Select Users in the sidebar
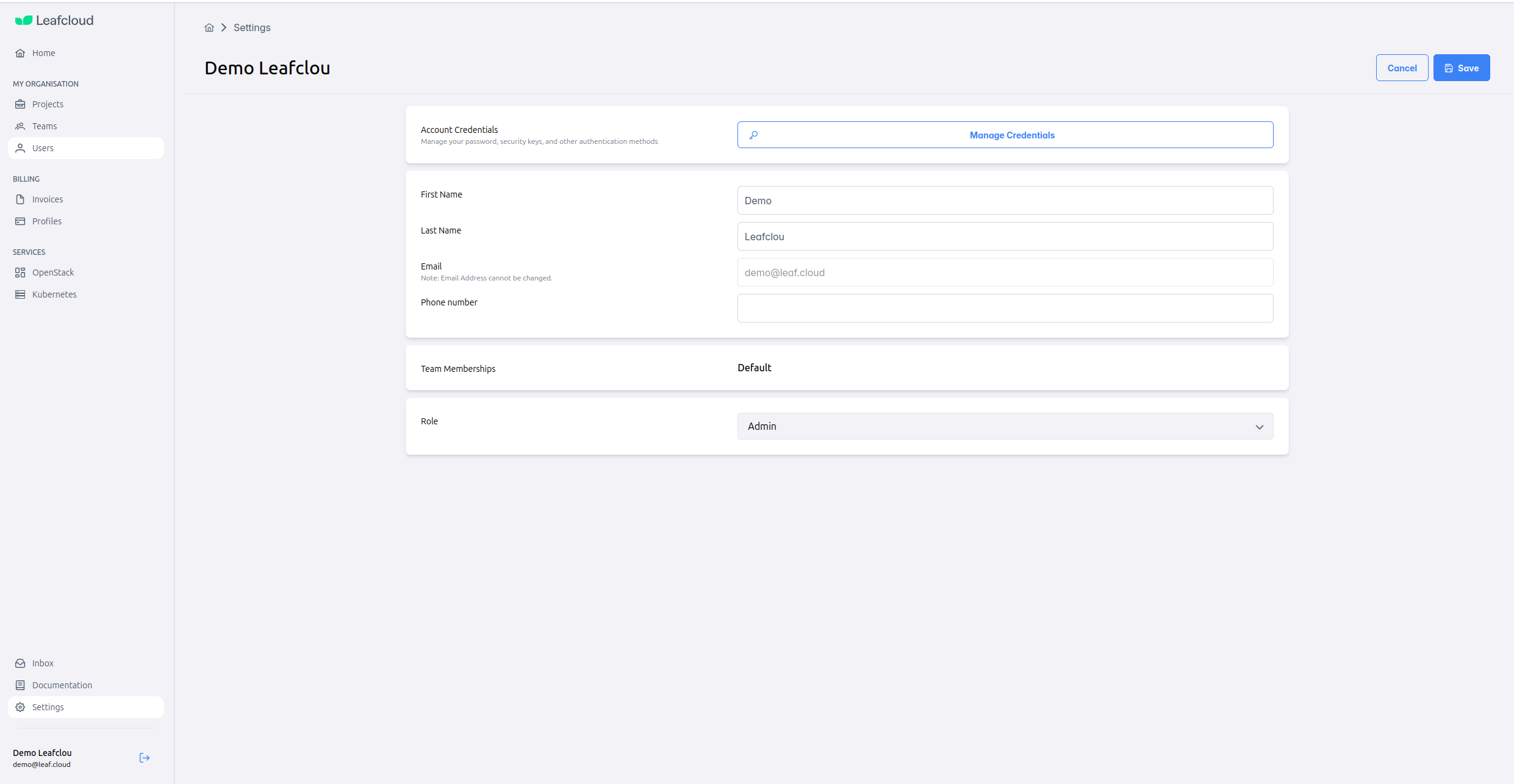Image resolution: width=1514 pixels, height=784 pixels. (x=86, y=148)
